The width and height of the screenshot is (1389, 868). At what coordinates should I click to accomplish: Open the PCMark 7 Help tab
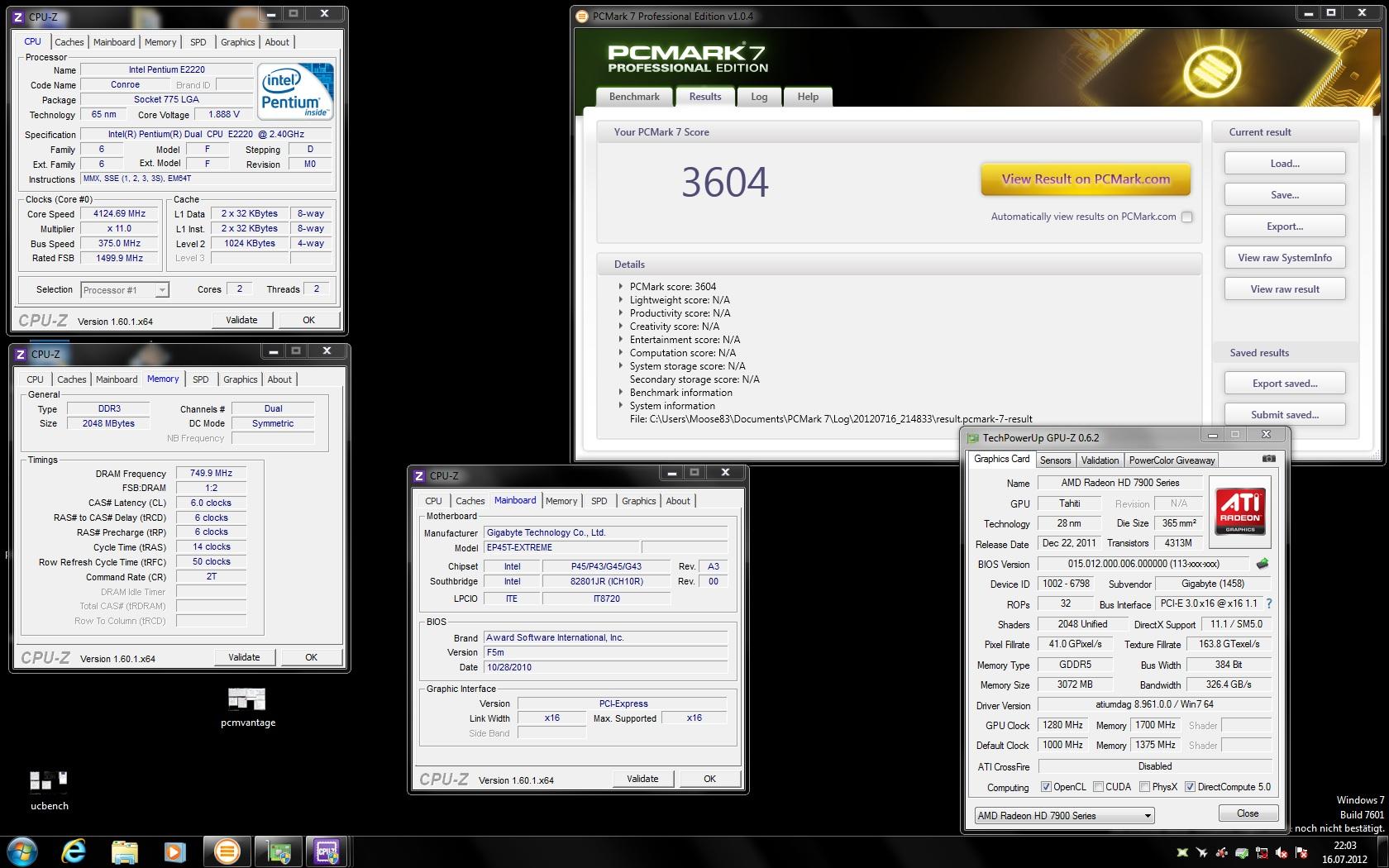[x=808, y=97]
